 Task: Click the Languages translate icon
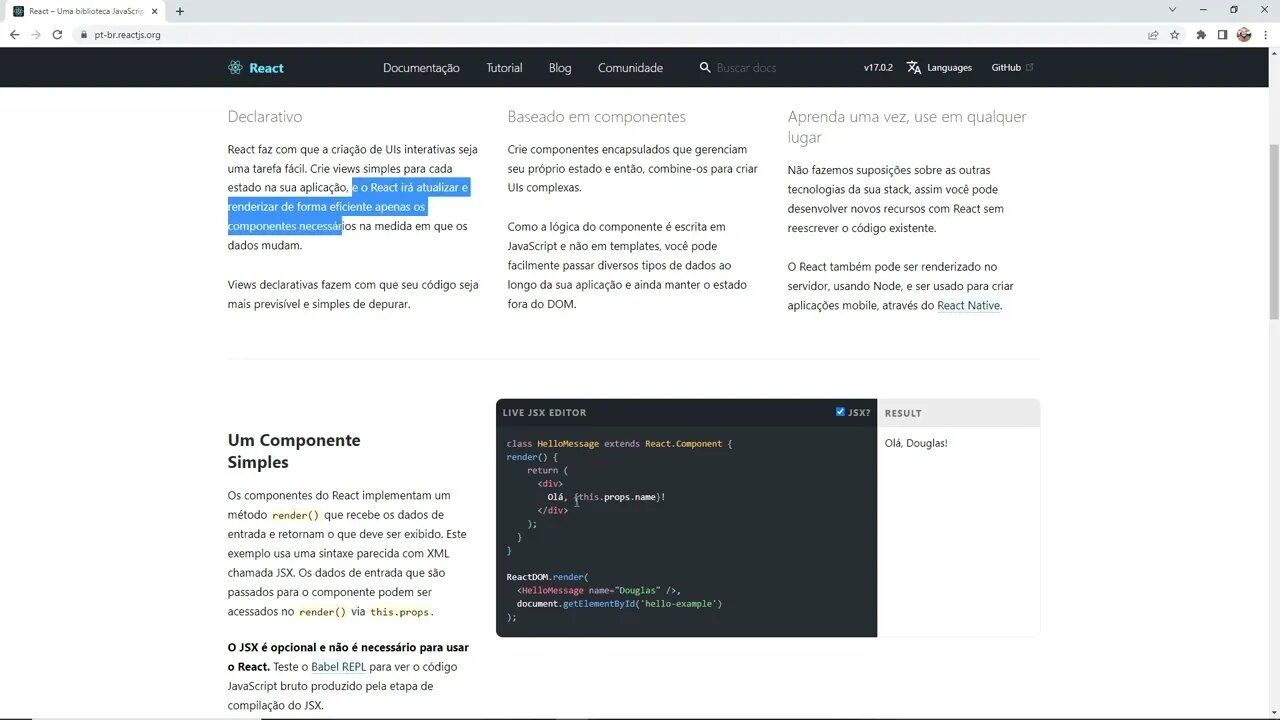914,67
